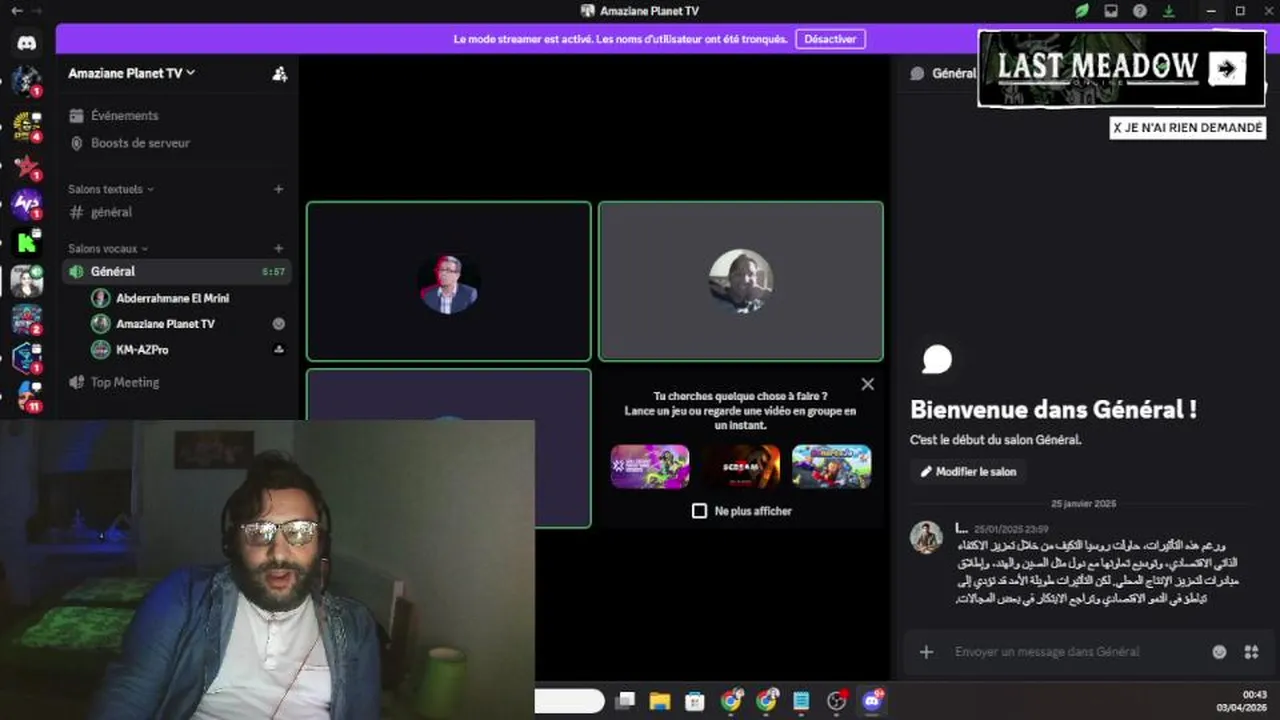Click the invite people icon beside server name
The height and width of the screenshot is (720, 1280).
pos(279,73)
